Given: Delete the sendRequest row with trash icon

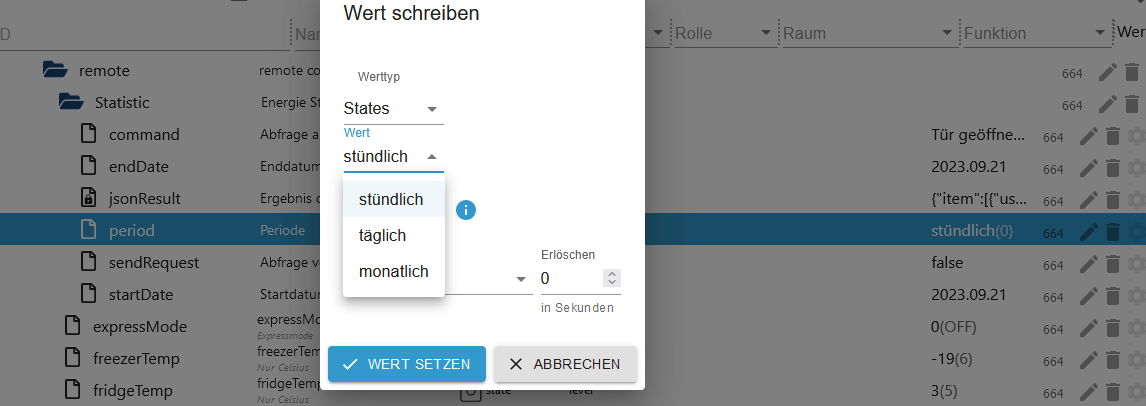Looking at the screenshot, I should [x=1112, y=264].
